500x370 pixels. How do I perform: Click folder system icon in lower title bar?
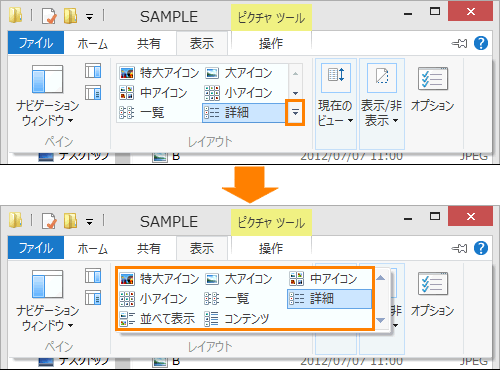(x=15, y=220)
